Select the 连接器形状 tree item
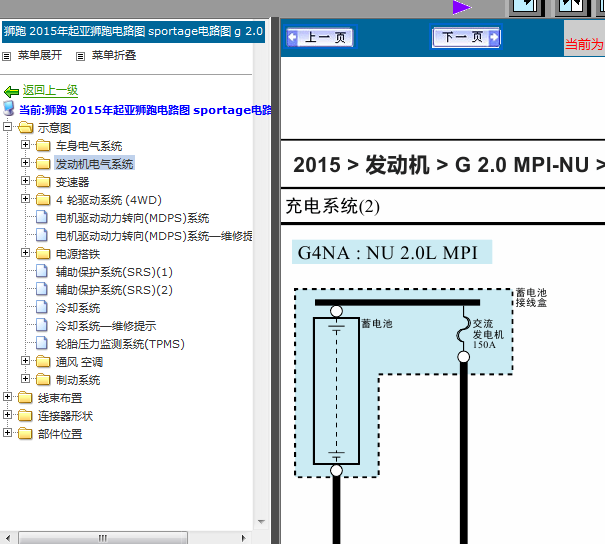This screenshot has width=605, height=544. (x=65, y=416)
